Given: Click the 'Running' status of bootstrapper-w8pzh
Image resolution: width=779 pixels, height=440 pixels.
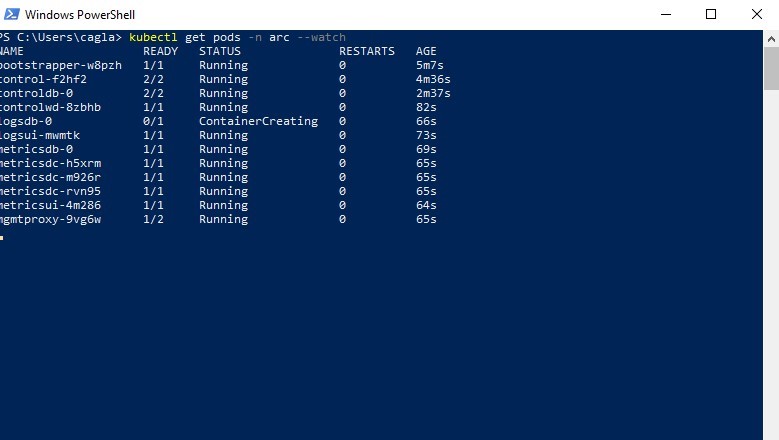Looking at the screenshot, I should [x=224, y=66].
